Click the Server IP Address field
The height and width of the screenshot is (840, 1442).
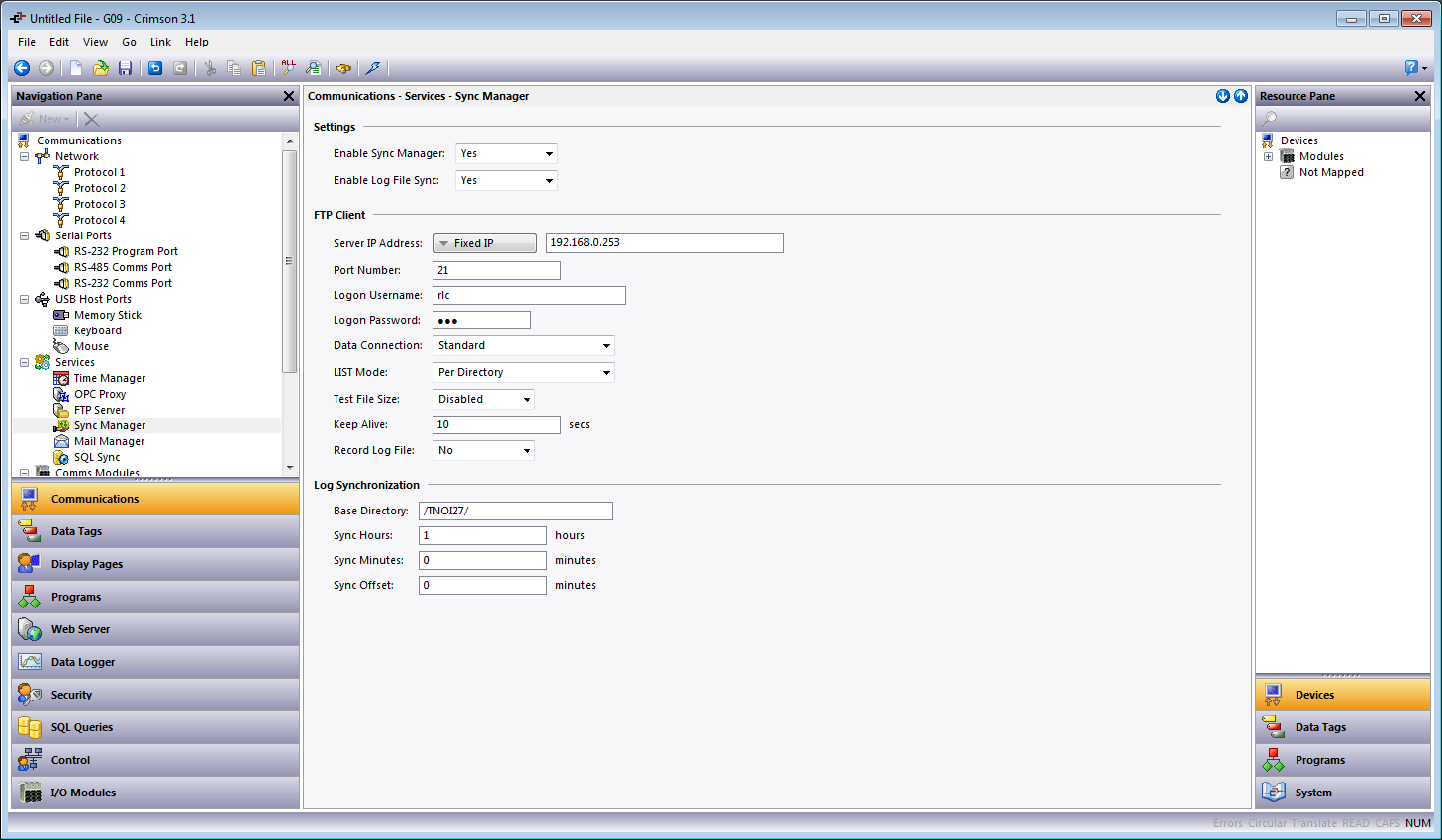[664, 243]
